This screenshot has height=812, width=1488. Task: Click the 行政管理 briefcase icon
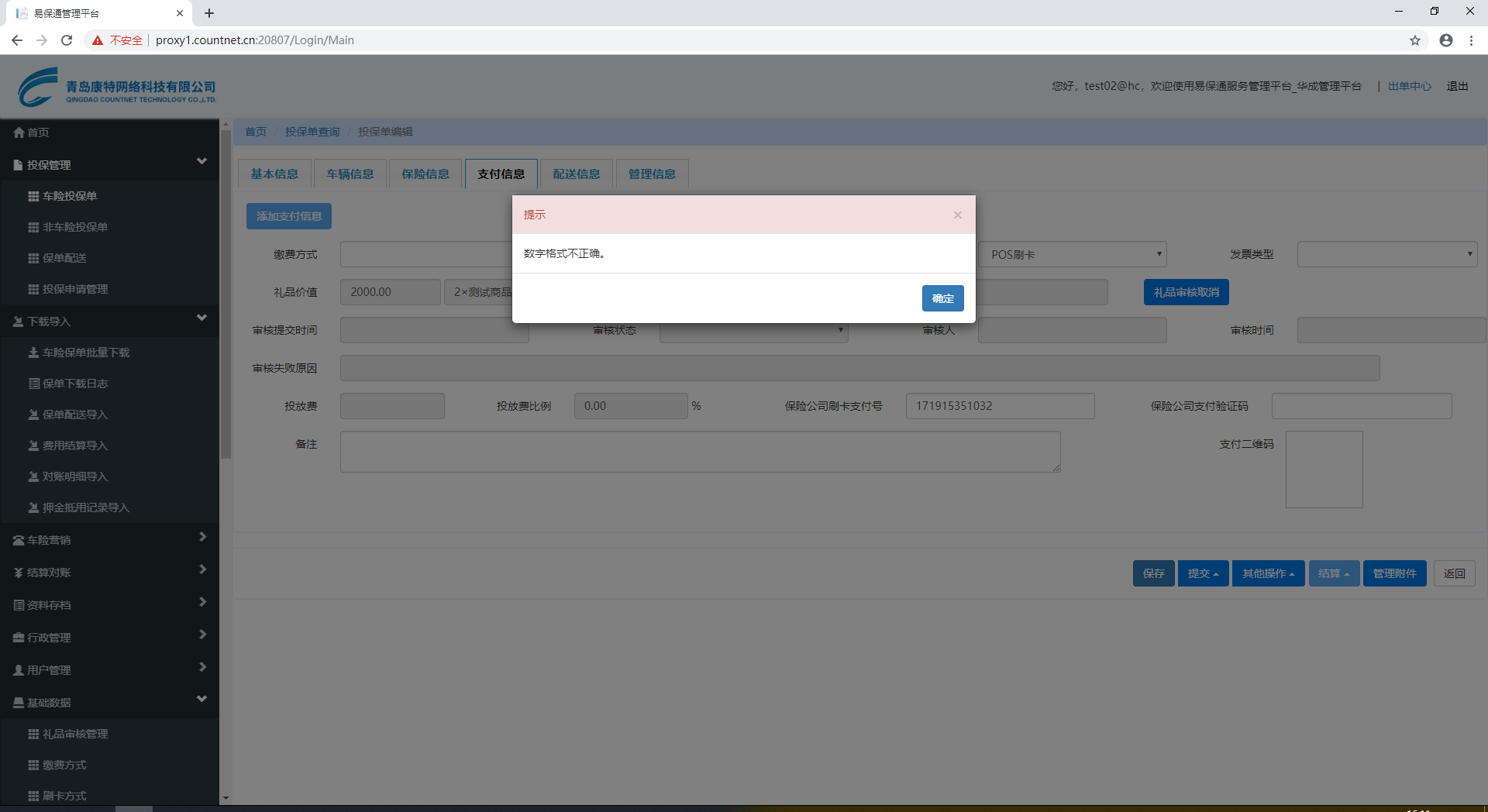tap(19, 638)
